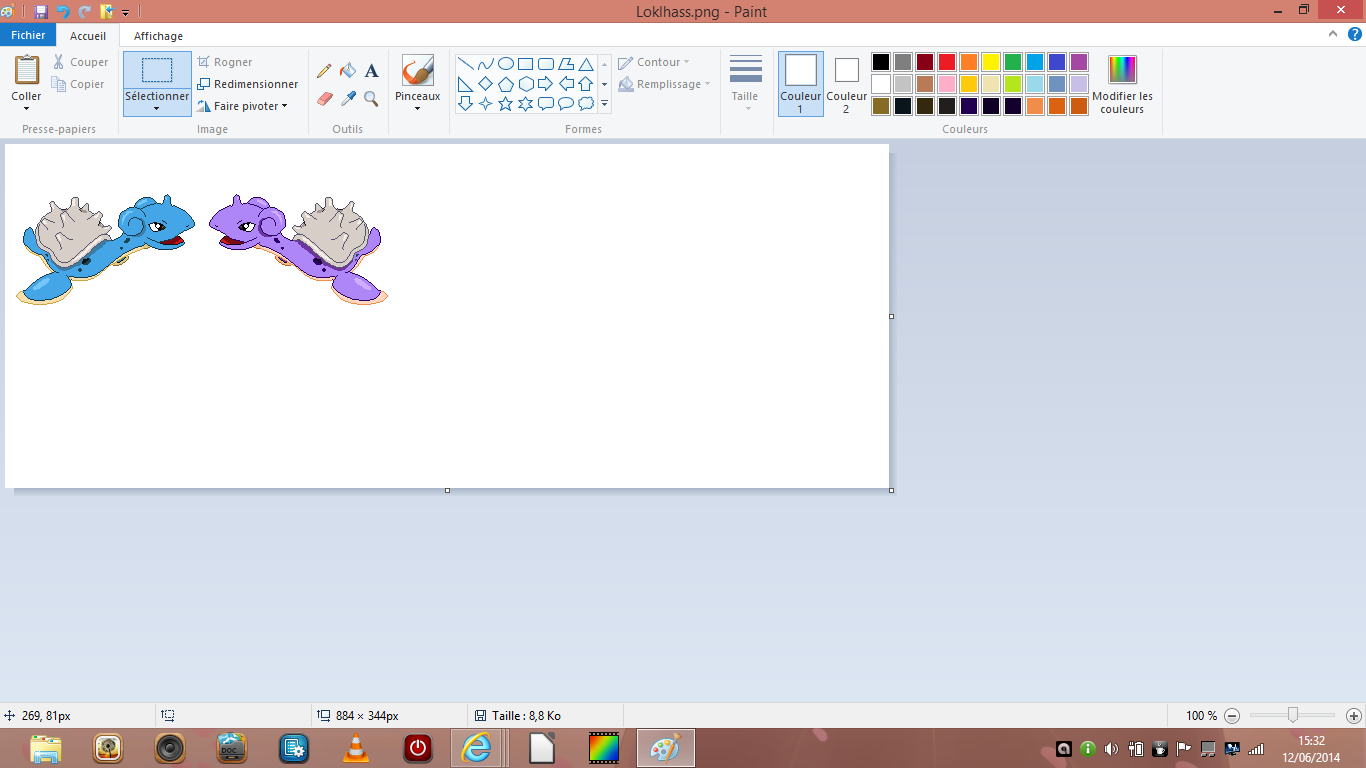
Task: Choose the straight line shape
Action: click(466, 64)
